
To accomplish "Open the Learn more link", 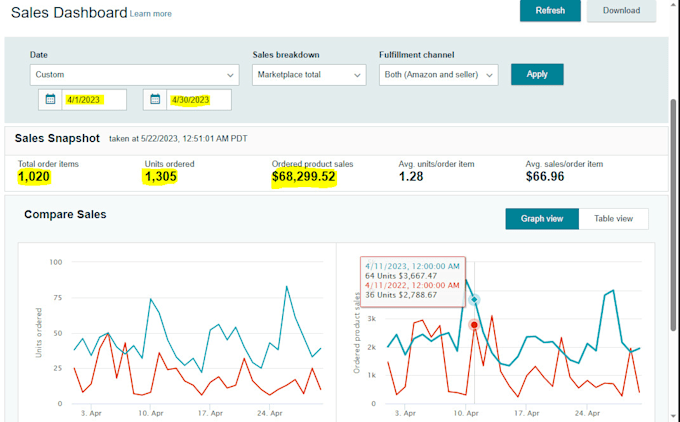I will [x=150, y=14].
